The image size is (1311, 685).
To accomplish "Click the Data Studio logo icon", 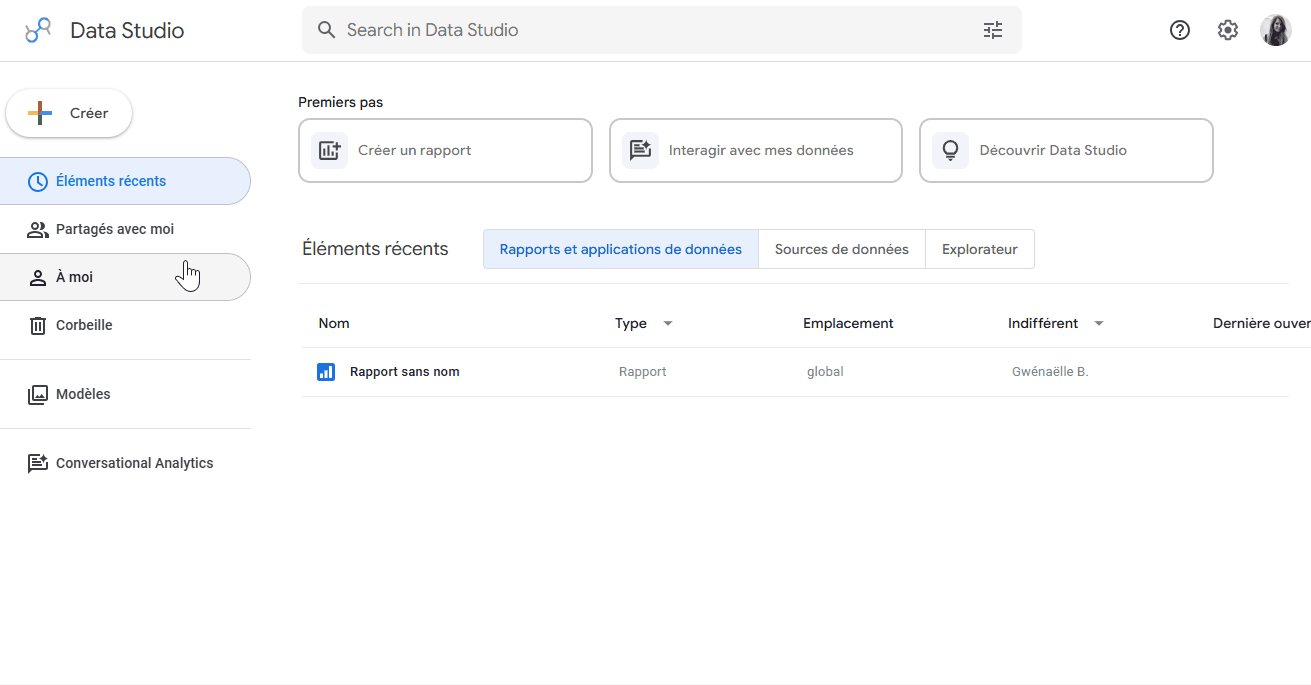I will (x=38, y=30).
